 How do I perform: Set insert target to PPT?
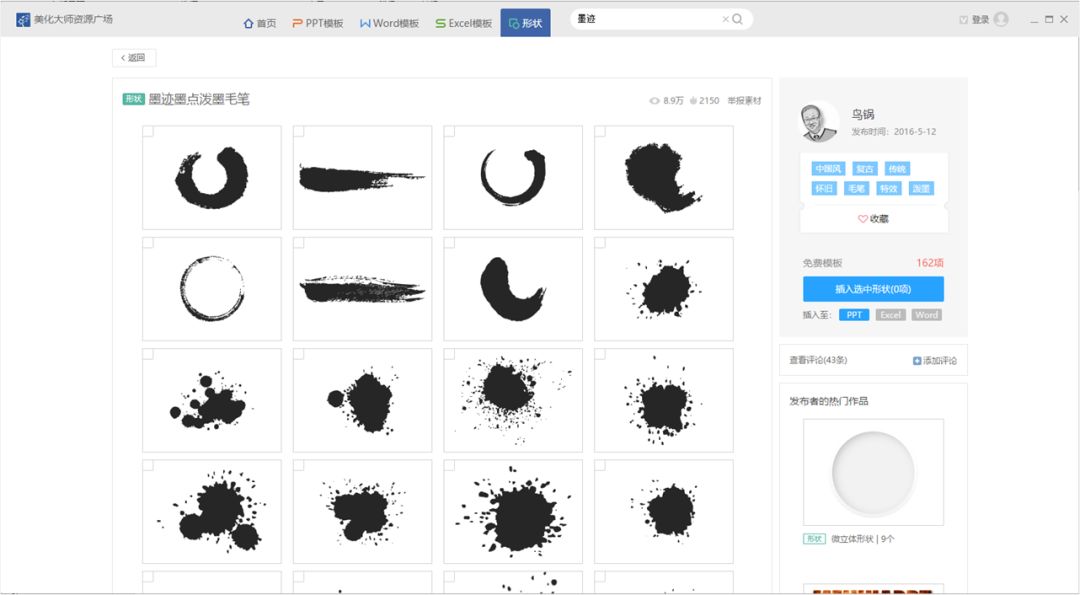tap(854, 315)
